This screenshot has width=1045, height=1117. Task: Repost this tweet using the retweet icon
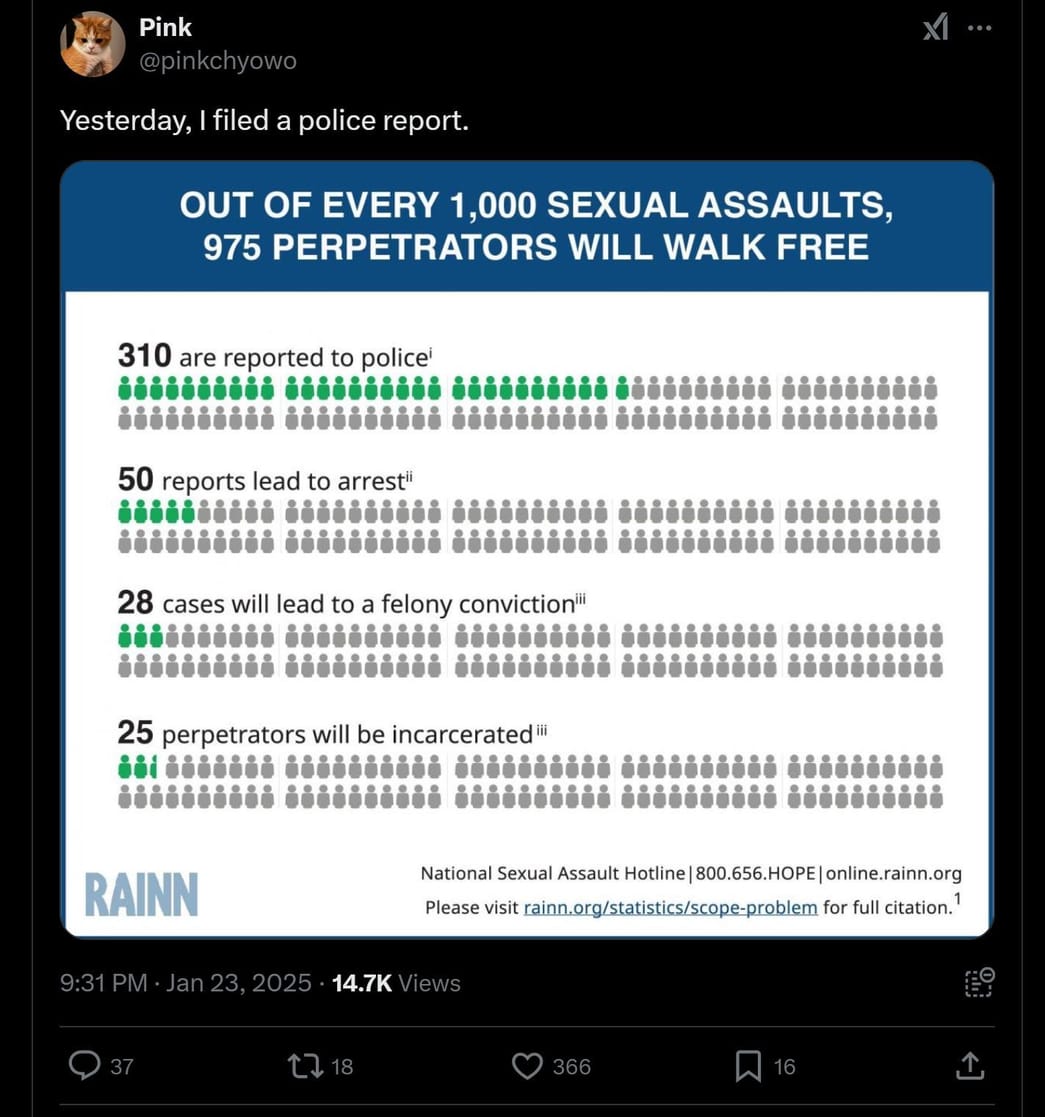[x=303, y=1066]
